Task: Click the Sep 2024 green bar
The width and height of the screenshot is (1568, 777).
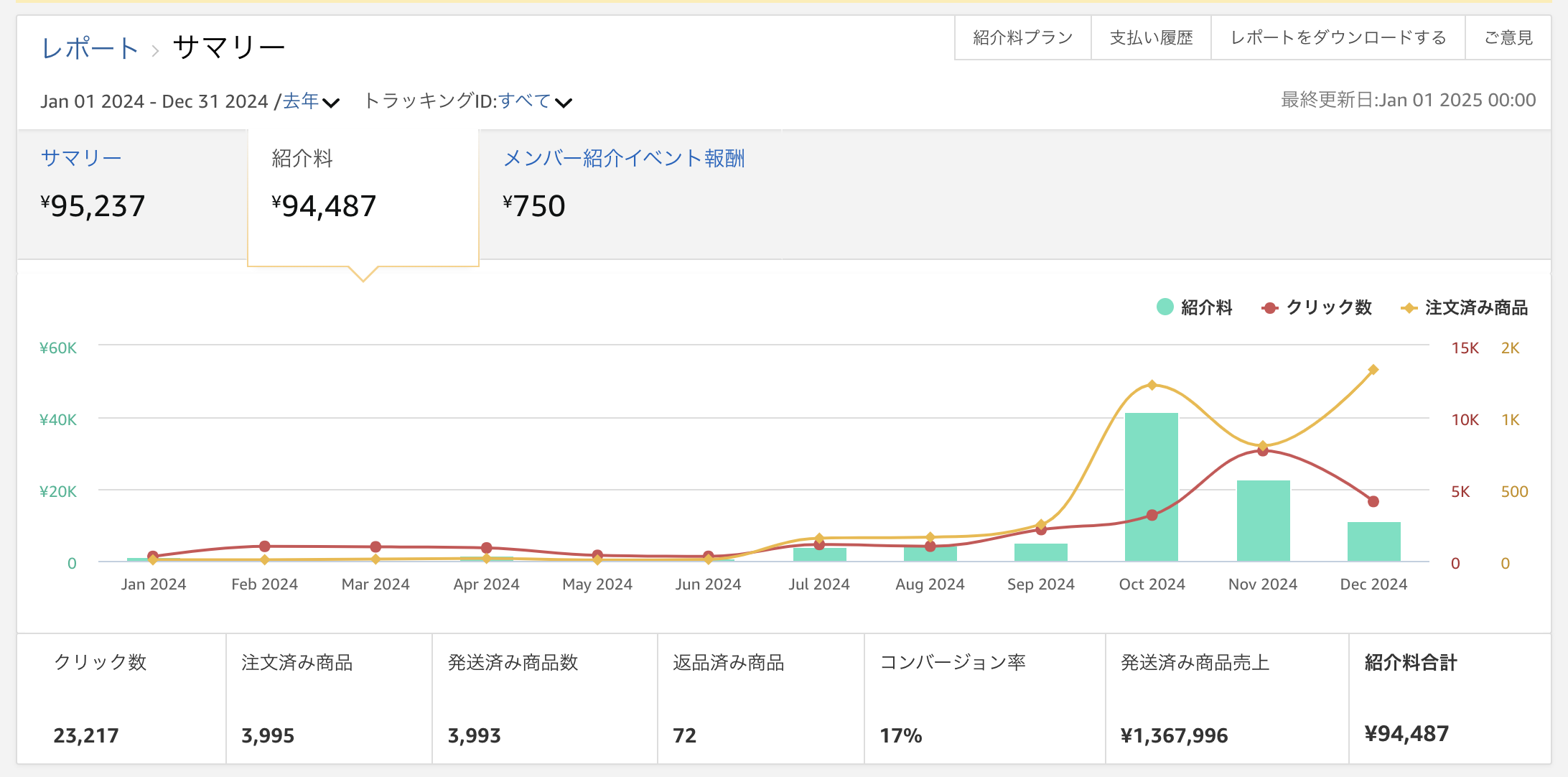Action: (x=1041, y=552)
